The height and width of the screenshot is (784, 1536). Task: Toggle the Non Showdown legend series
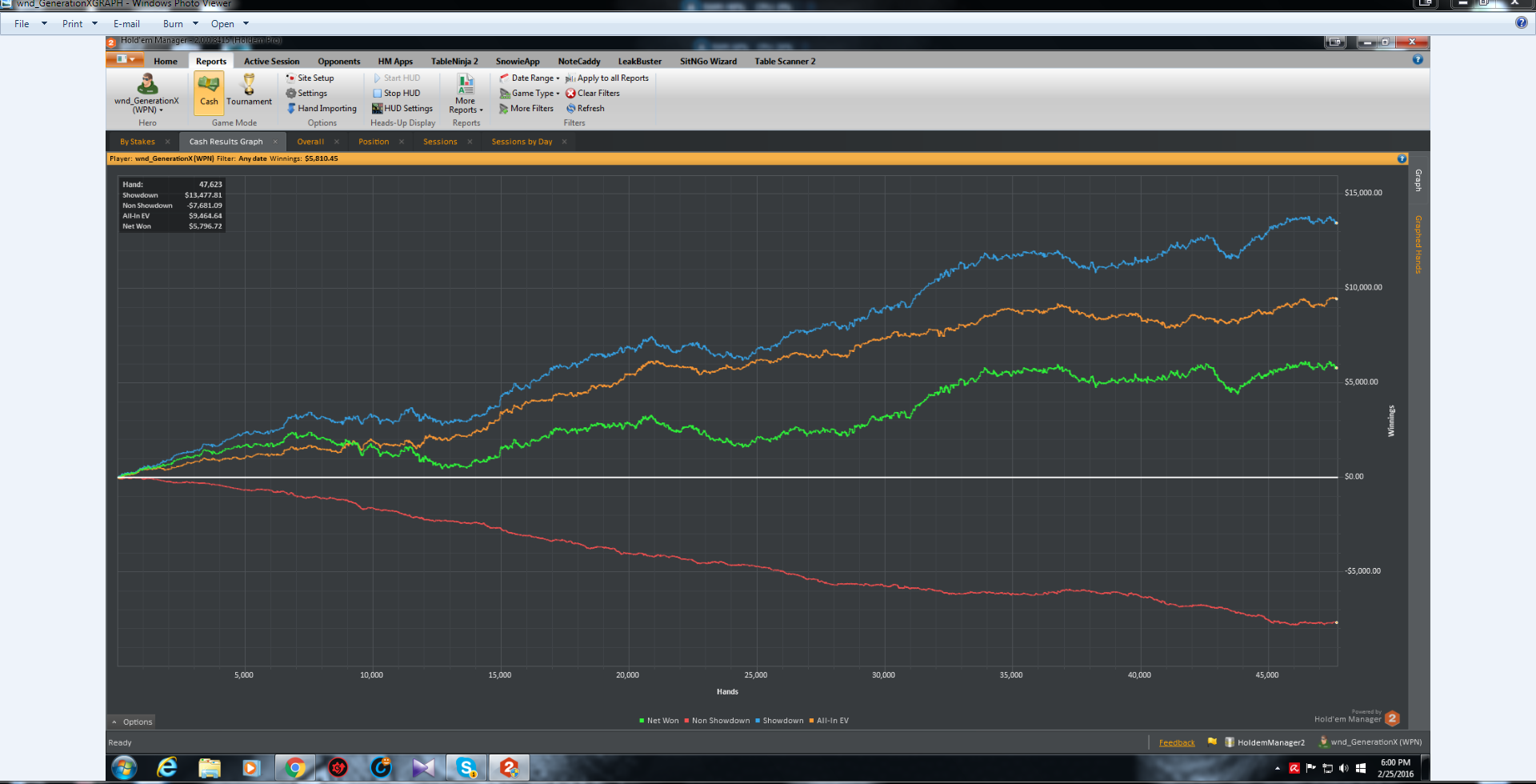point(717,721)
